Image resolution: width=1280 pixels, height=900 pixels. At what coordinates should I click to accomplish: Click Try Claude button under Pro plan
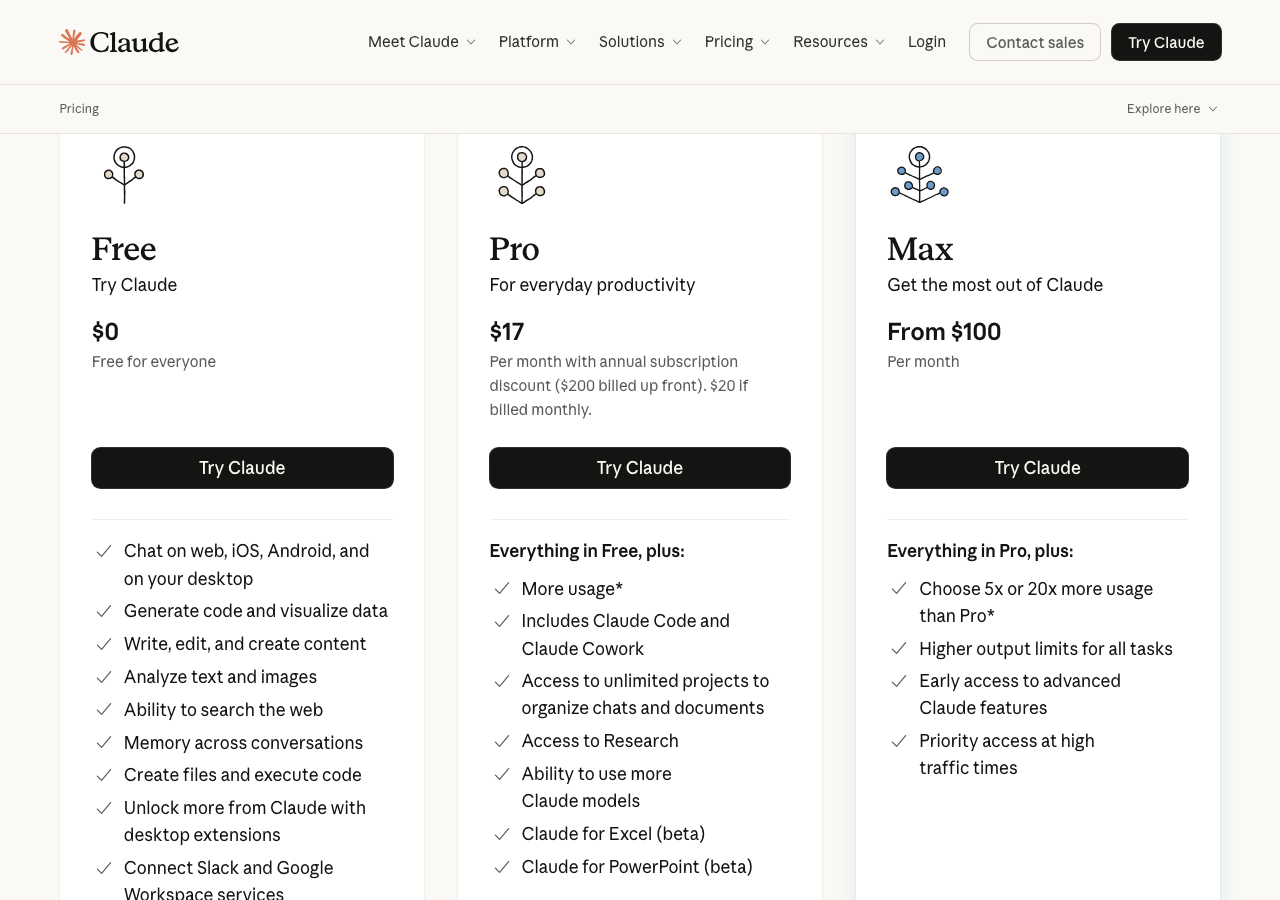(640, 468)
